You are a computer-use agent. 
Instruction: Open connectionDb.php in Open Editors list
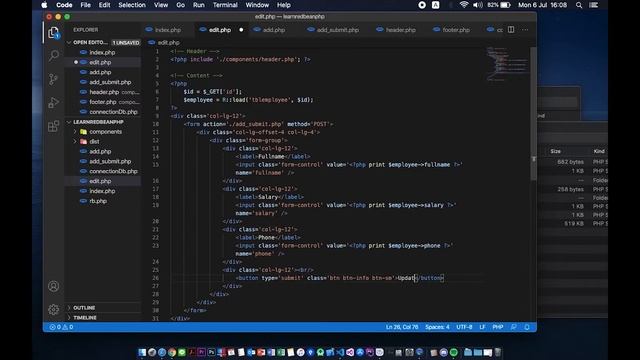coord(103,111)
